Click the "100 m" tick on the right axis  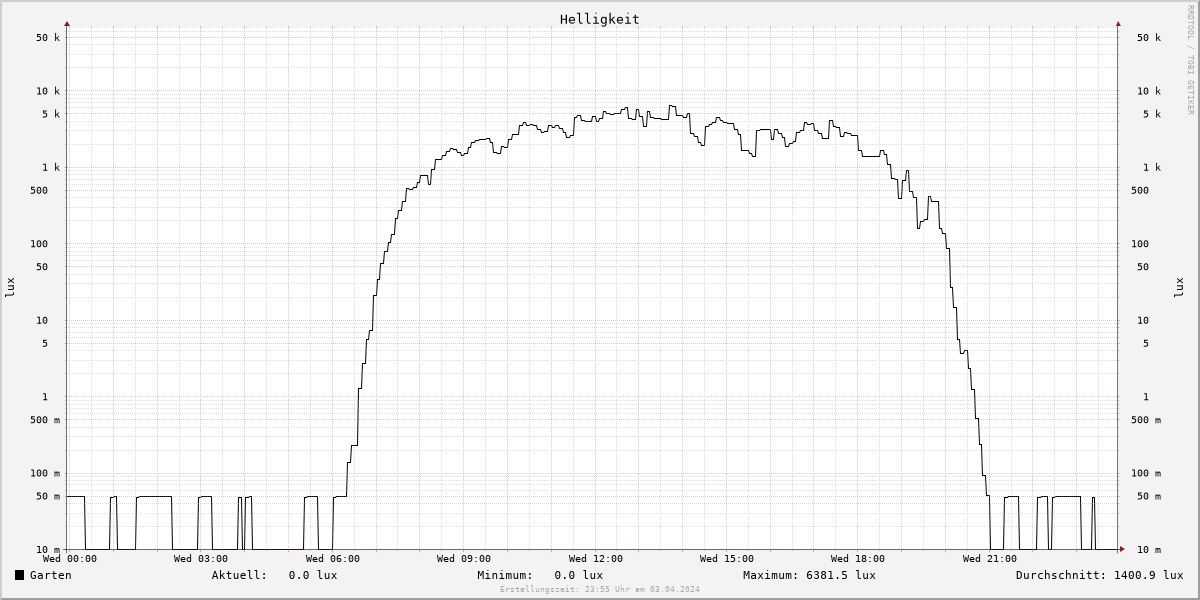click(1146, 474)
